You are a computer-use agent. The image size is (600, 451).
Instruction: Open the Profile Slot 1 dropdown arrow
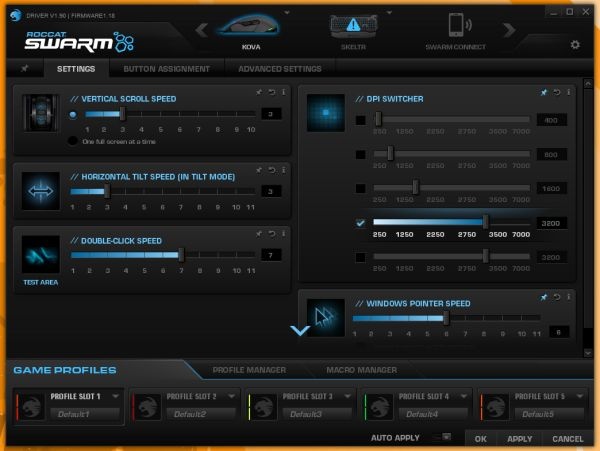(x=116, y=396)
